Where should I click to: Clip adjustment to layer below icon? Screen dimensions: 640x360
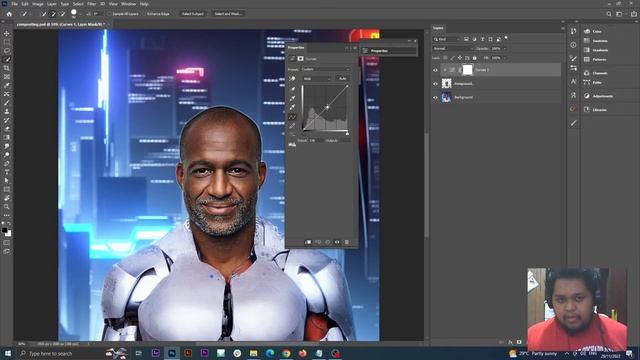click(308, 242)
